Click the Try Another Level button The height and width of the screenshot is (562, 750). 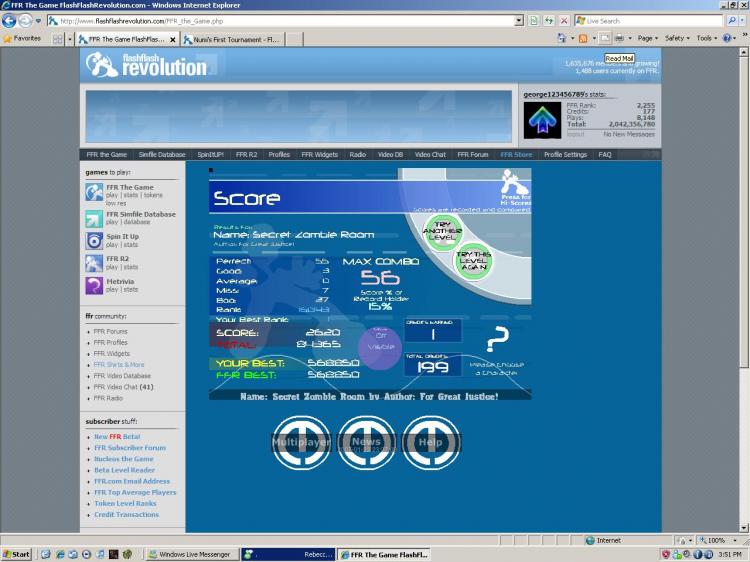pyautogui.click(x=442, y=231)
